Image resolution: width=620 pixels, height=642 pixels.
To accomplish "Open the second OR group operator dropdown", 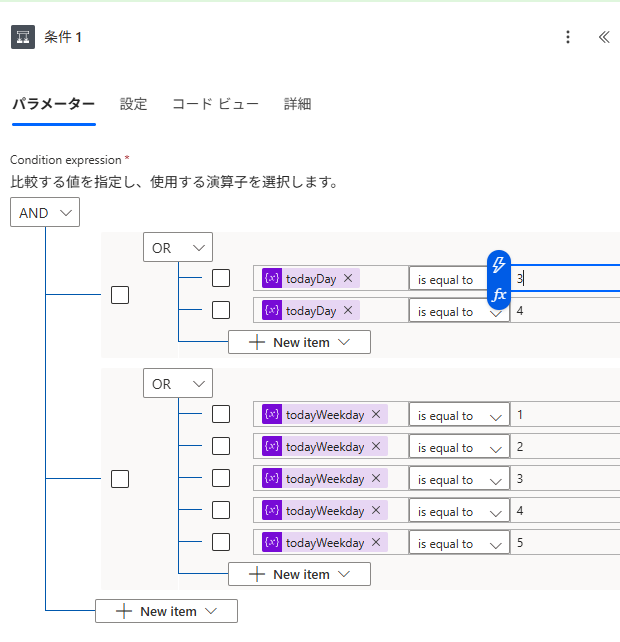I will pyautogui.click(x=178, y=383).
